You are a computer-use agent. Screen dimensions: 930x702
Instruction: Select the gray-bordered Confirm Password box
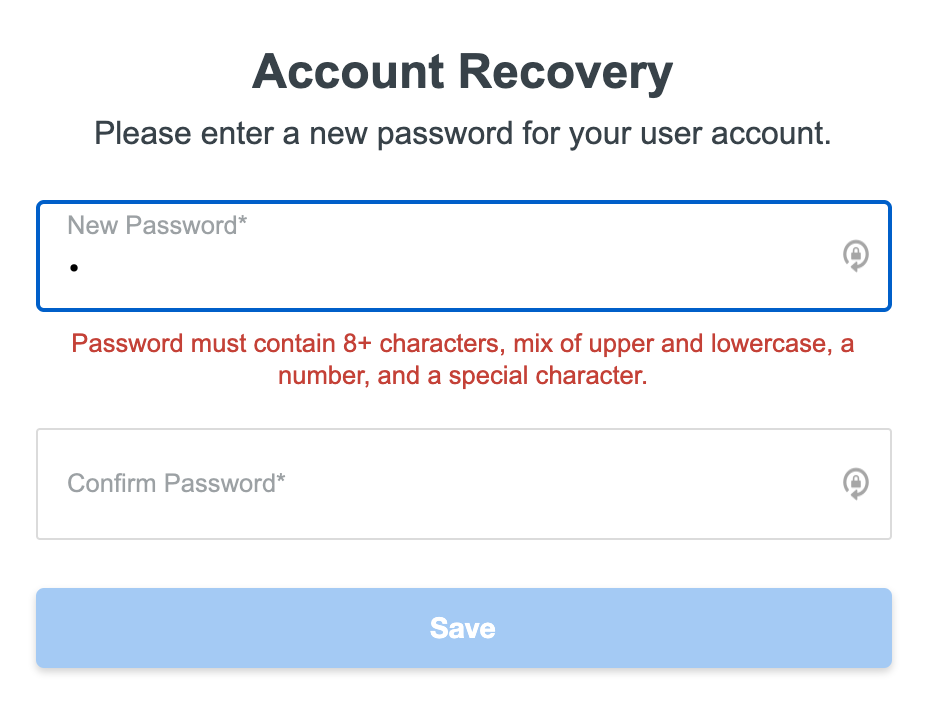[464, 484]
